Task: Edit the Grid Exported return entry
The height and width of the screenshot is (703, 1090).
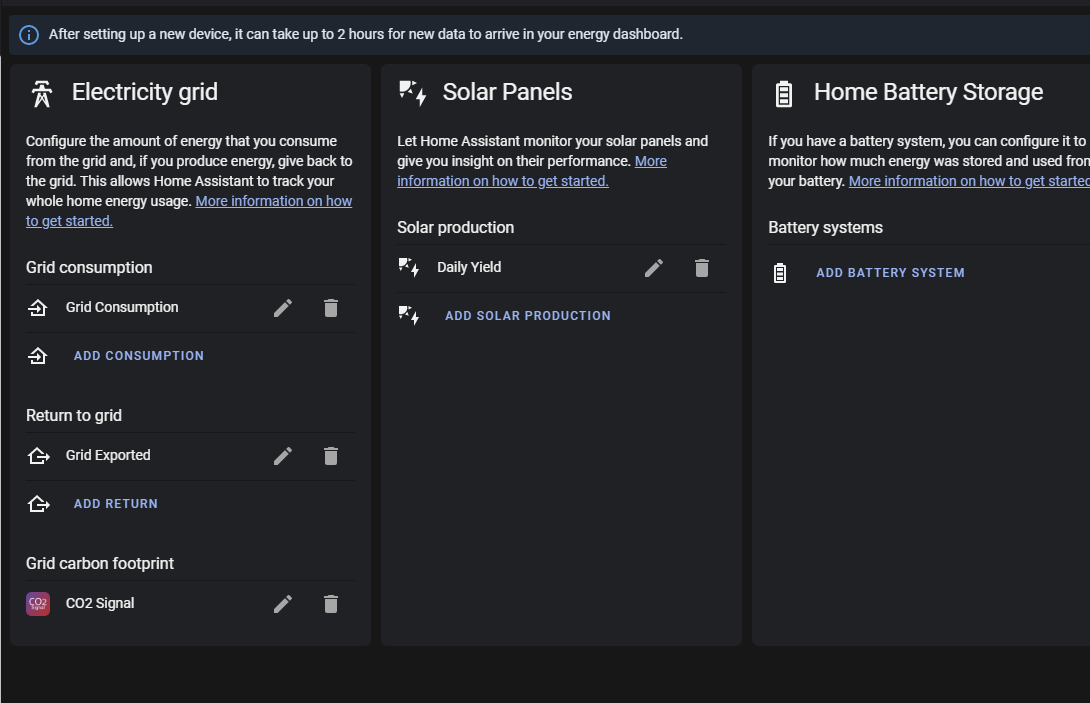Action: point(283,455)
